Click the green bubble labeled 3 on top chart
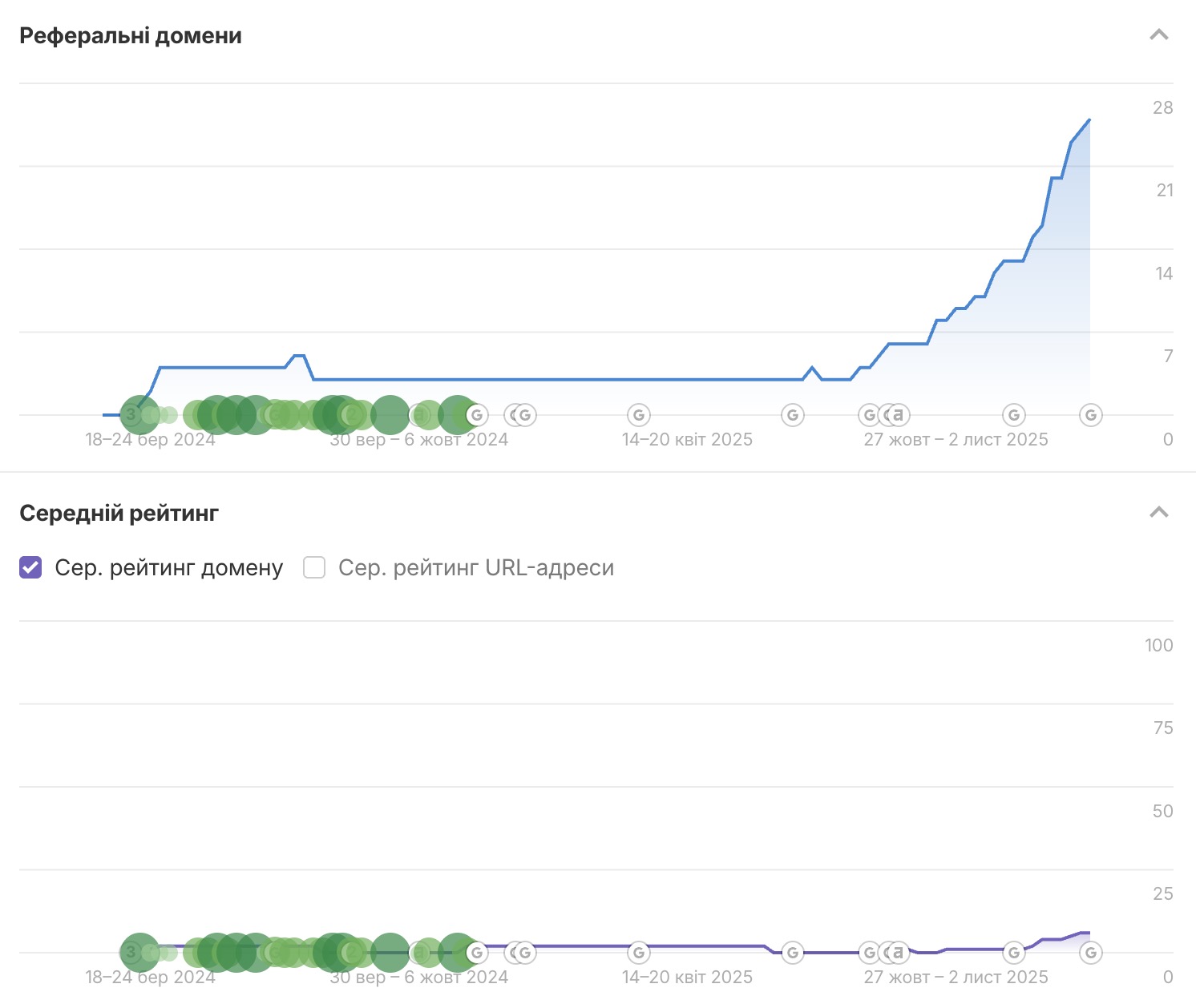Viewport: 1196px width, 1008px height. (132, 414)
